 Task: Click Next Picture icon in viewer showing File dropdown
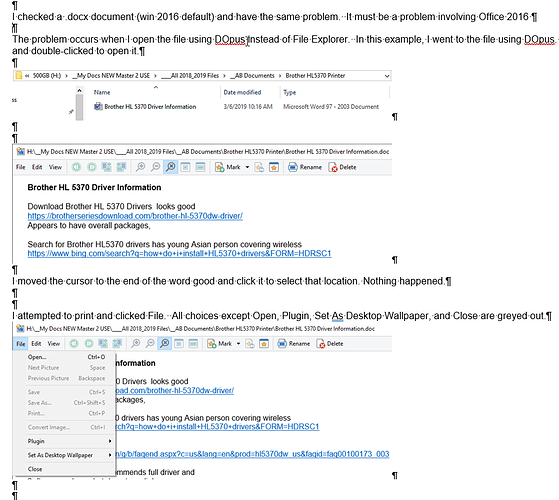click(x=89, y=344)
